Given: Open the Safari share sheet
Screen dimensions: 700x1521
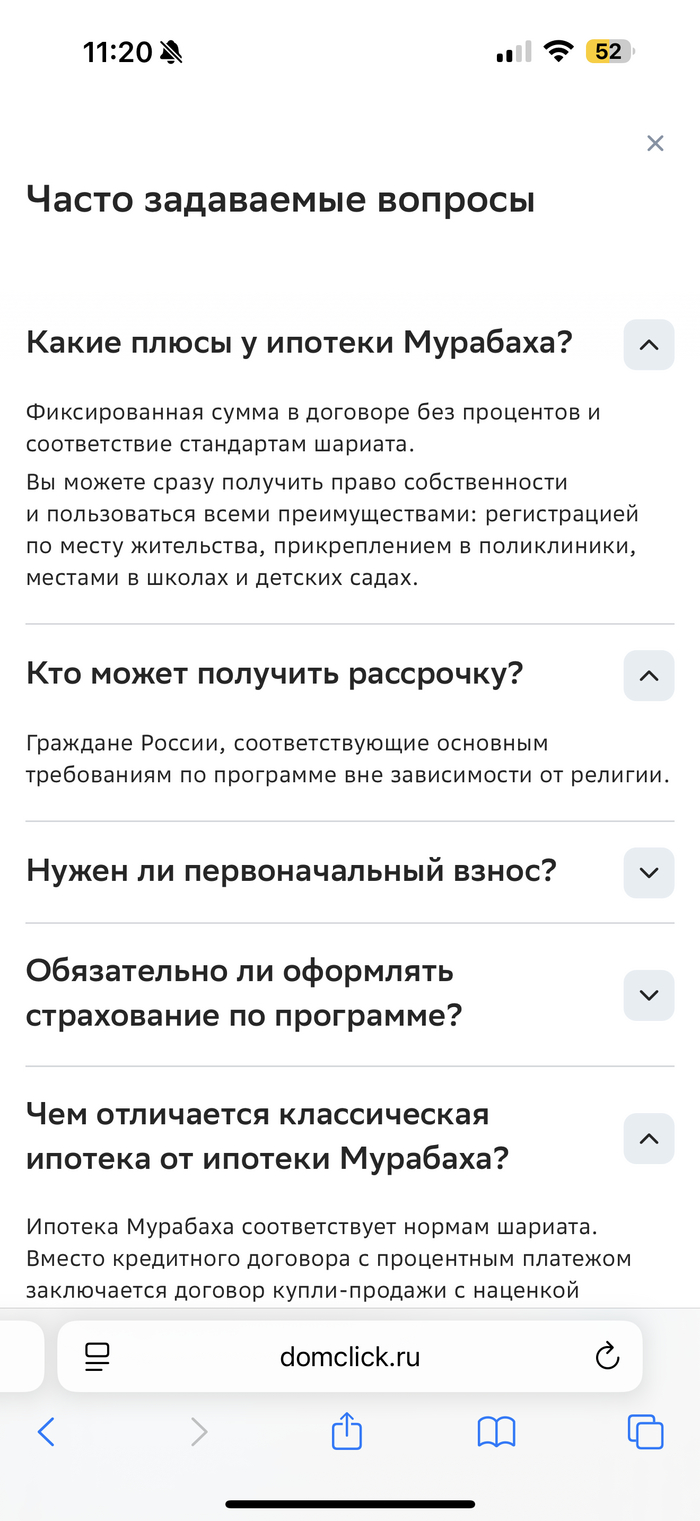Looking at the screenshot, I should coord(345,1431).
